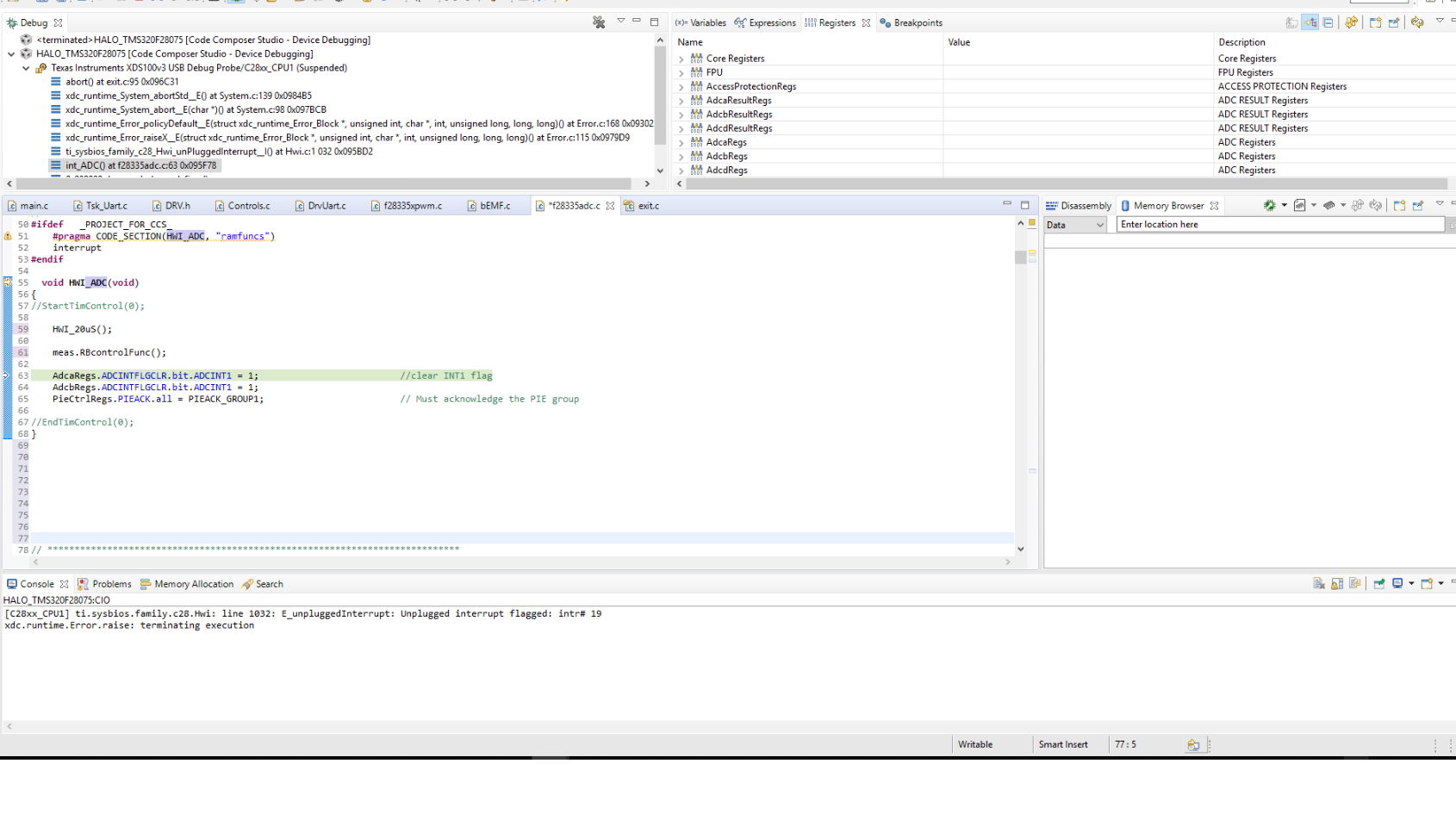1456x838 pixels.
Task: Display selected console monitor icon
Action: click(x=1397, y=583)
